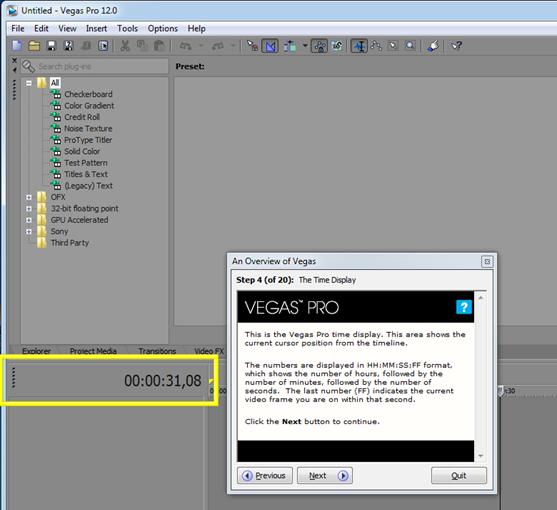
Task: Open the Edit menu
Action: [41, 28]
